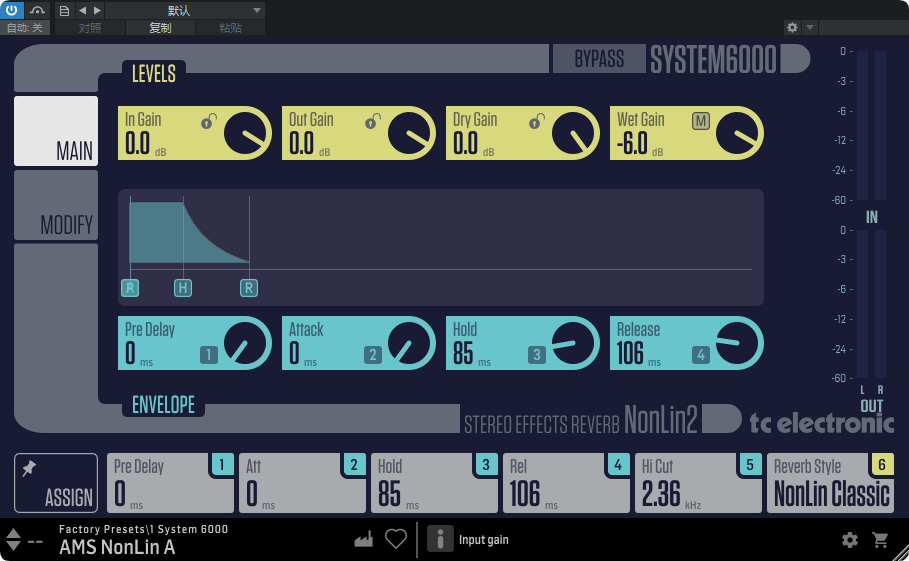Open the host settings gear icon

click(792, 27)
